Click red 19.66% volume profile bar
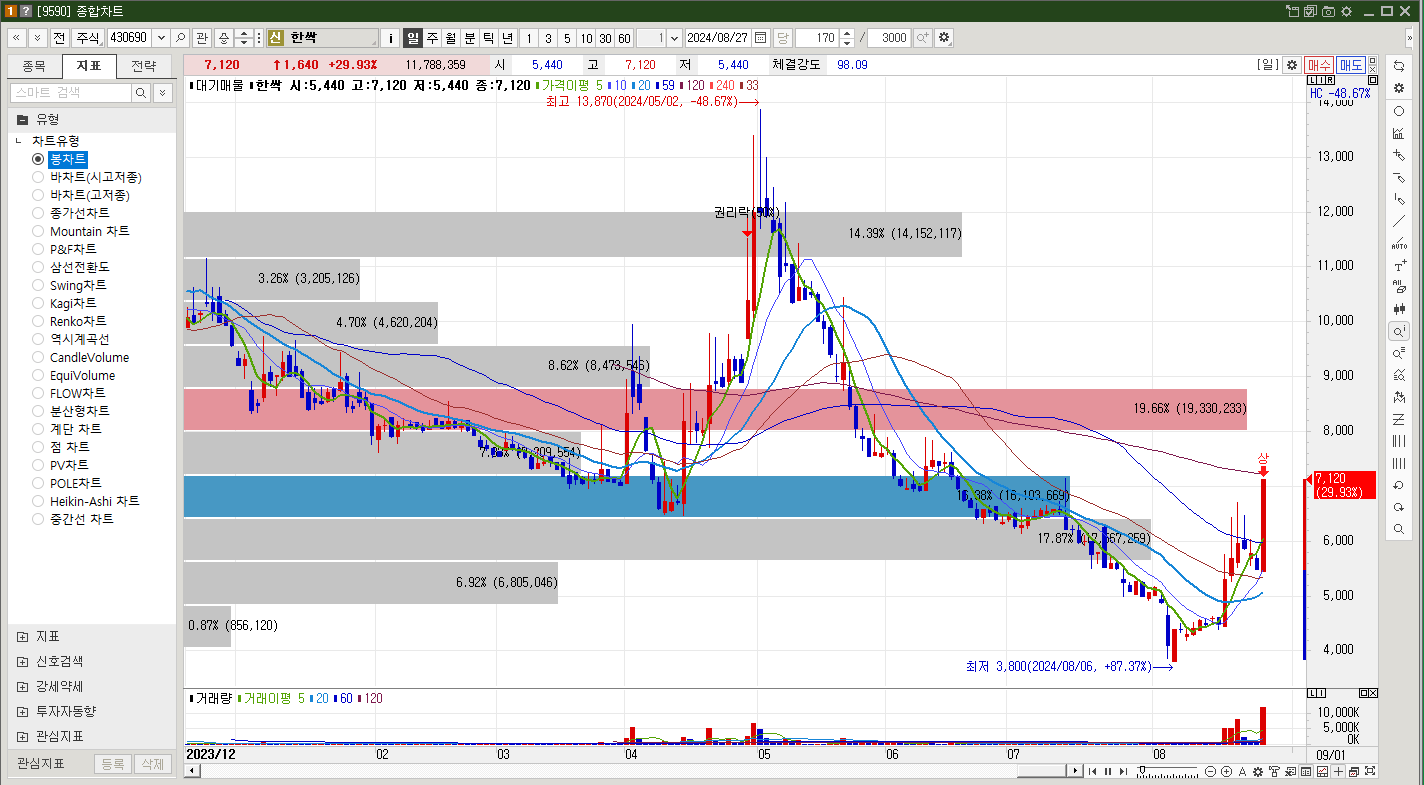Screen dimensions: 1424x785 715,409
